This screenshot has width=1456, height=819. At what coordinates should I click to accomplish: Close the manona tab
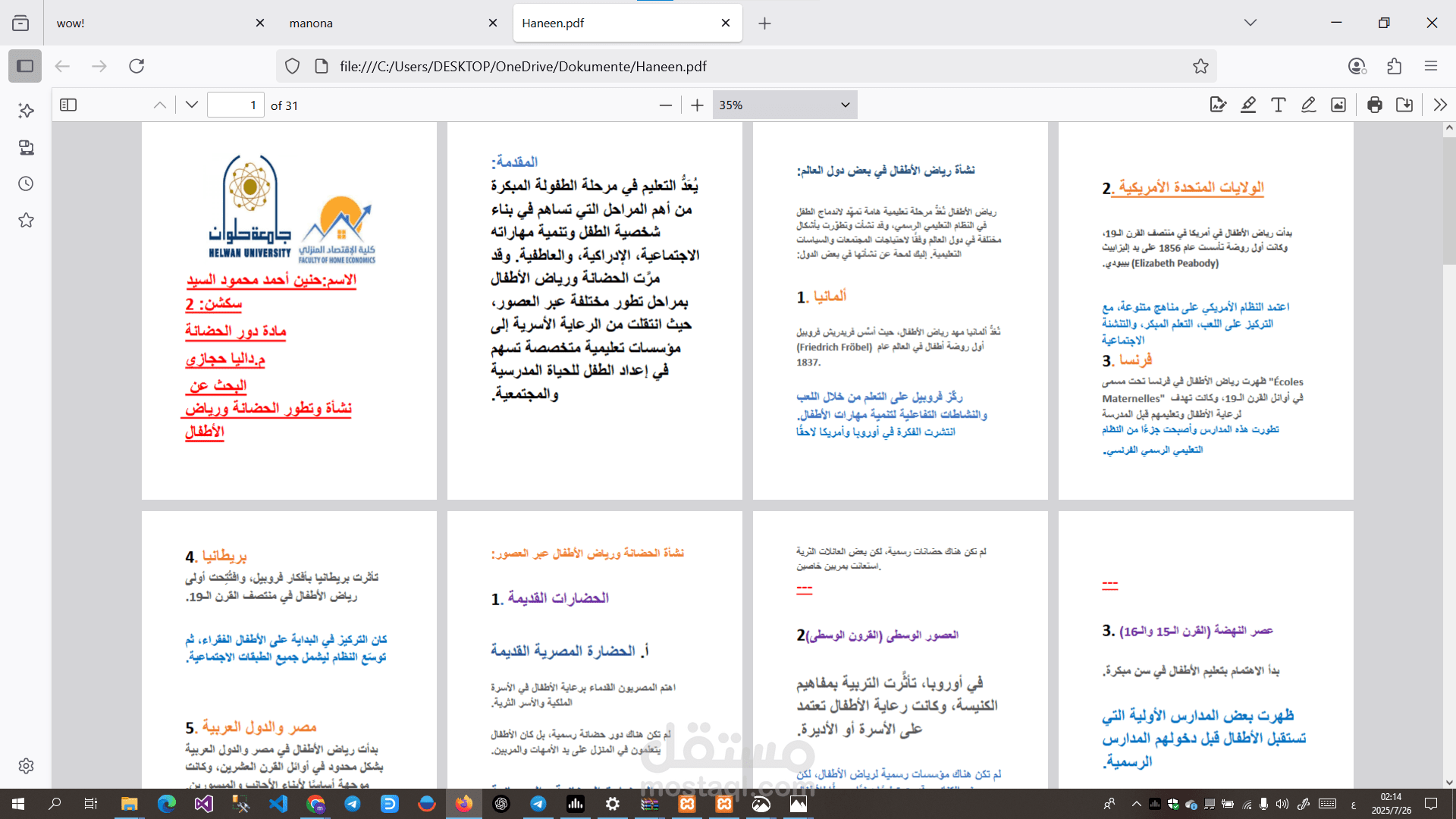[493, 23]
